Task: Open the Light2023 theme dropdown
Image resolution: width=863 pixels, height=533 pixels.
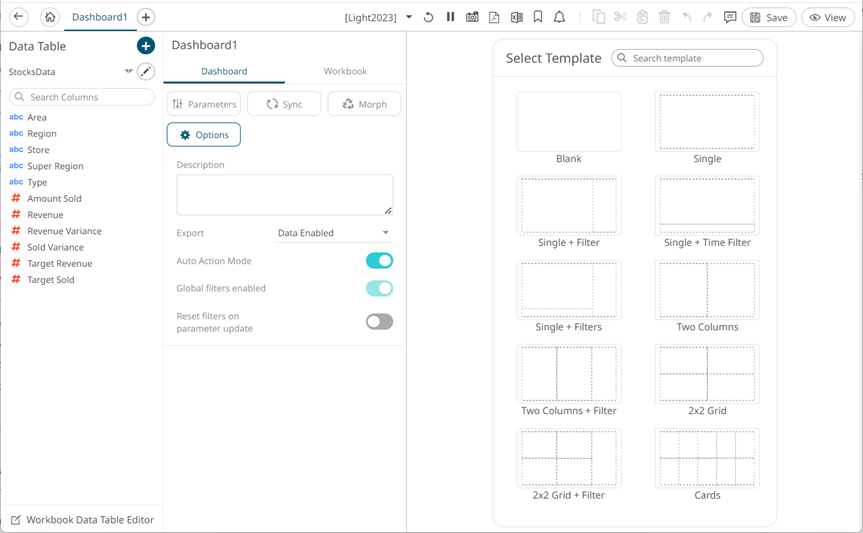Action: point(408,17)
